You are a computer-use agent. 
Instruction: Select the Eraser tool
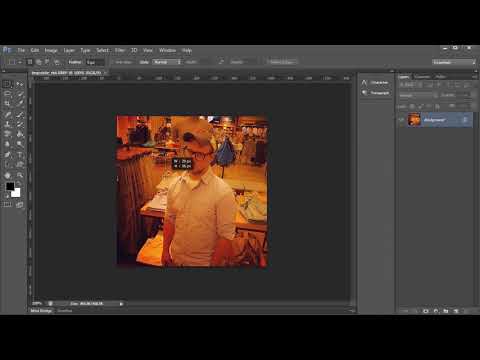(x=7, y=134)
